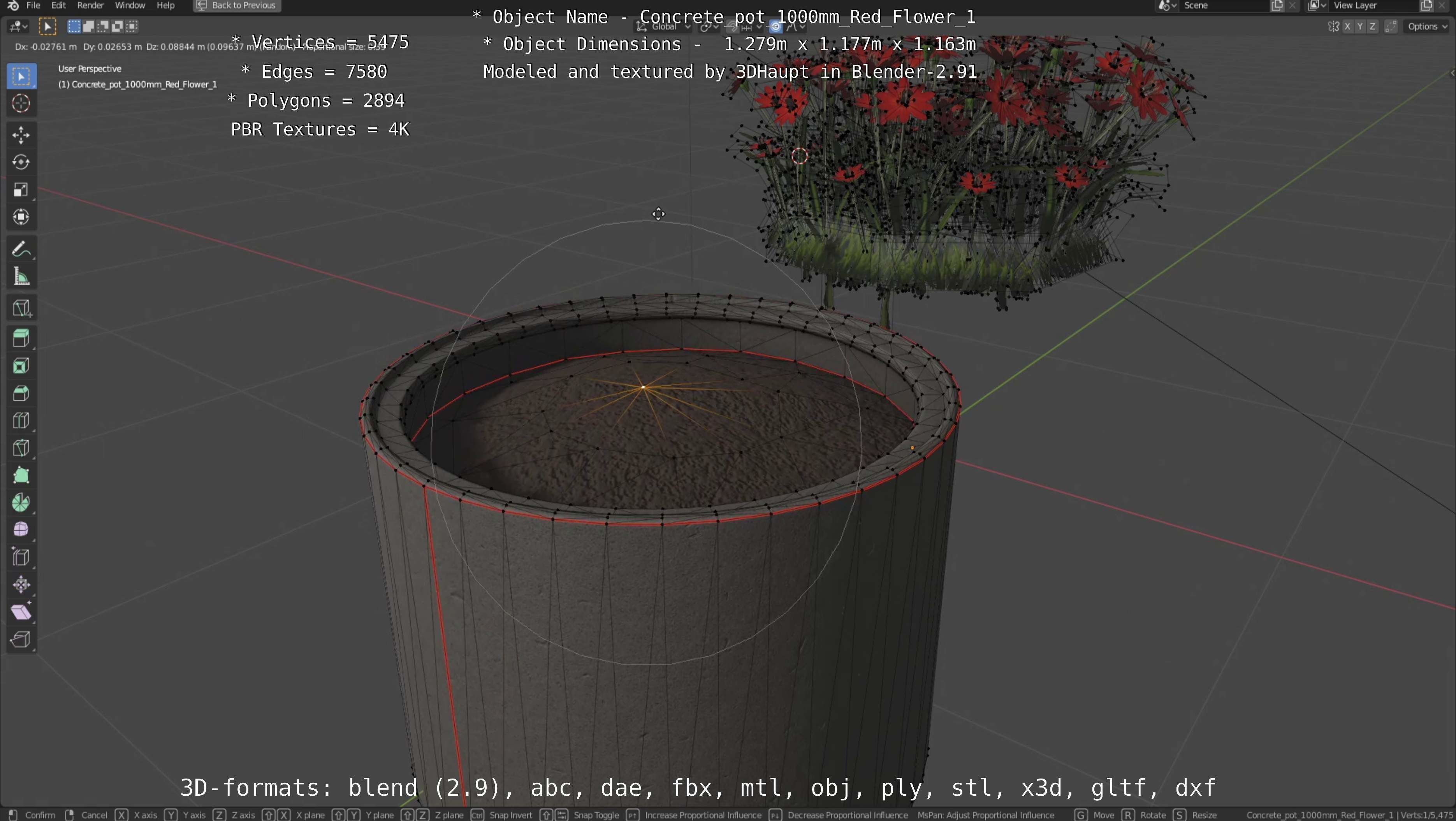Activate the Spin tool
Viewport: 1456px width, 821px height.
(21, 502)
